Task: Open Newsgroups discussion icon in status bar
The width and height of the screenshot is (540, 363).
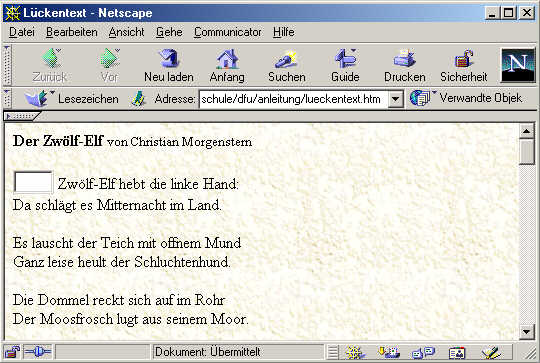Action: (423, 352)
